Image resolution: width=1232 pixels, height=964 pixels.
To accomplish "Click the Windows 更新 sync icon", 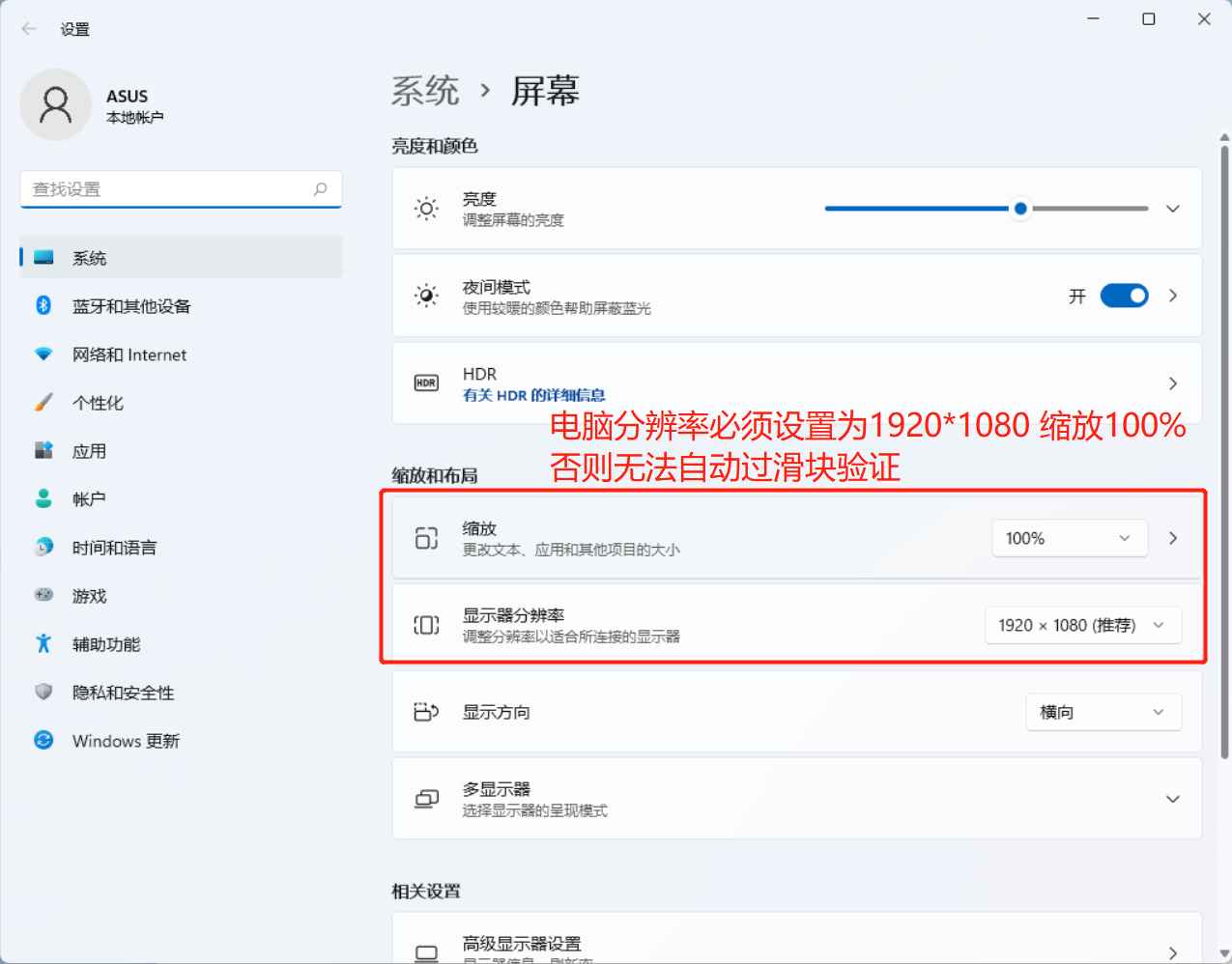I will 43,741.
